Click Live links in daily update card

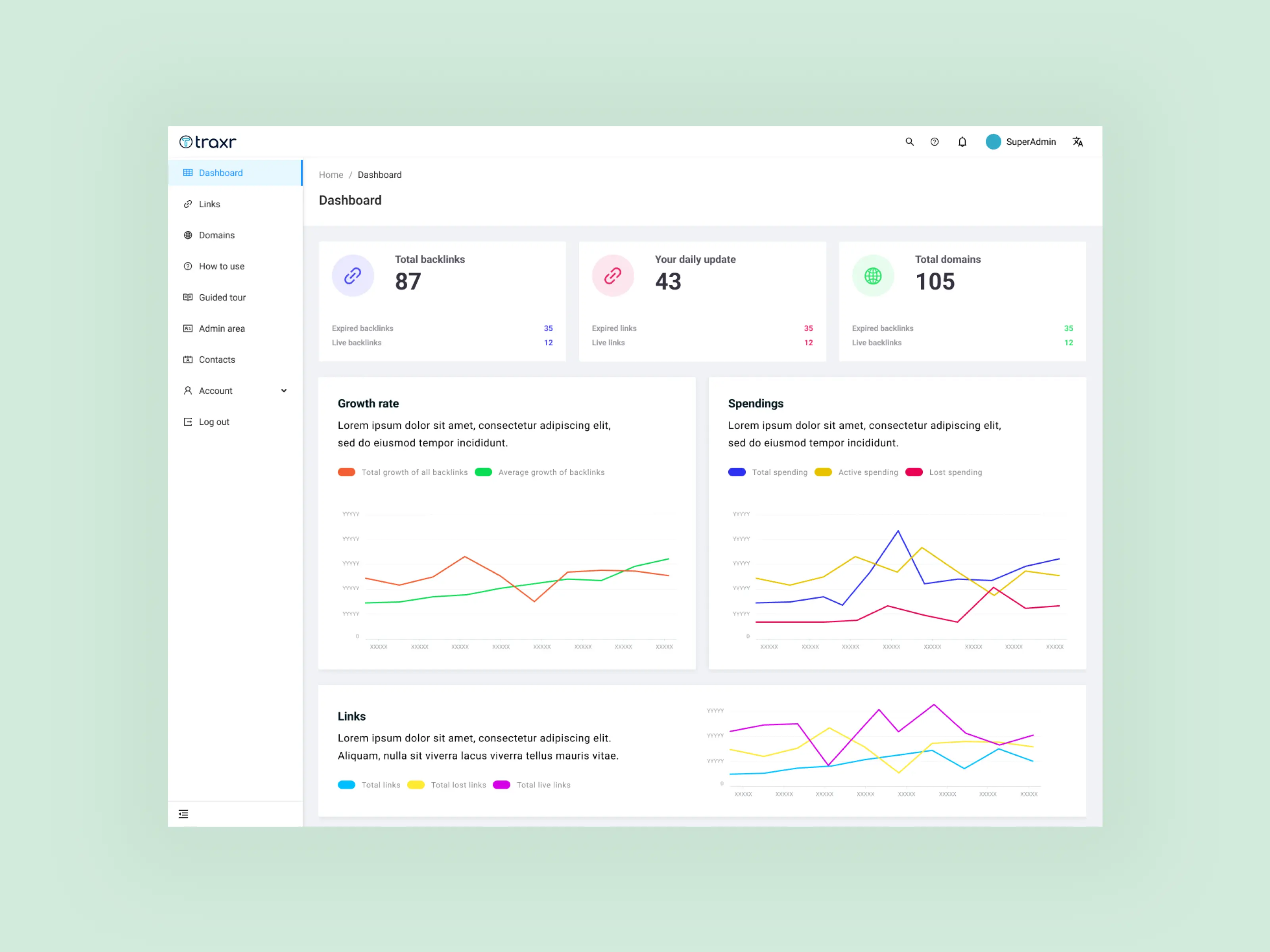pos(608,343)
